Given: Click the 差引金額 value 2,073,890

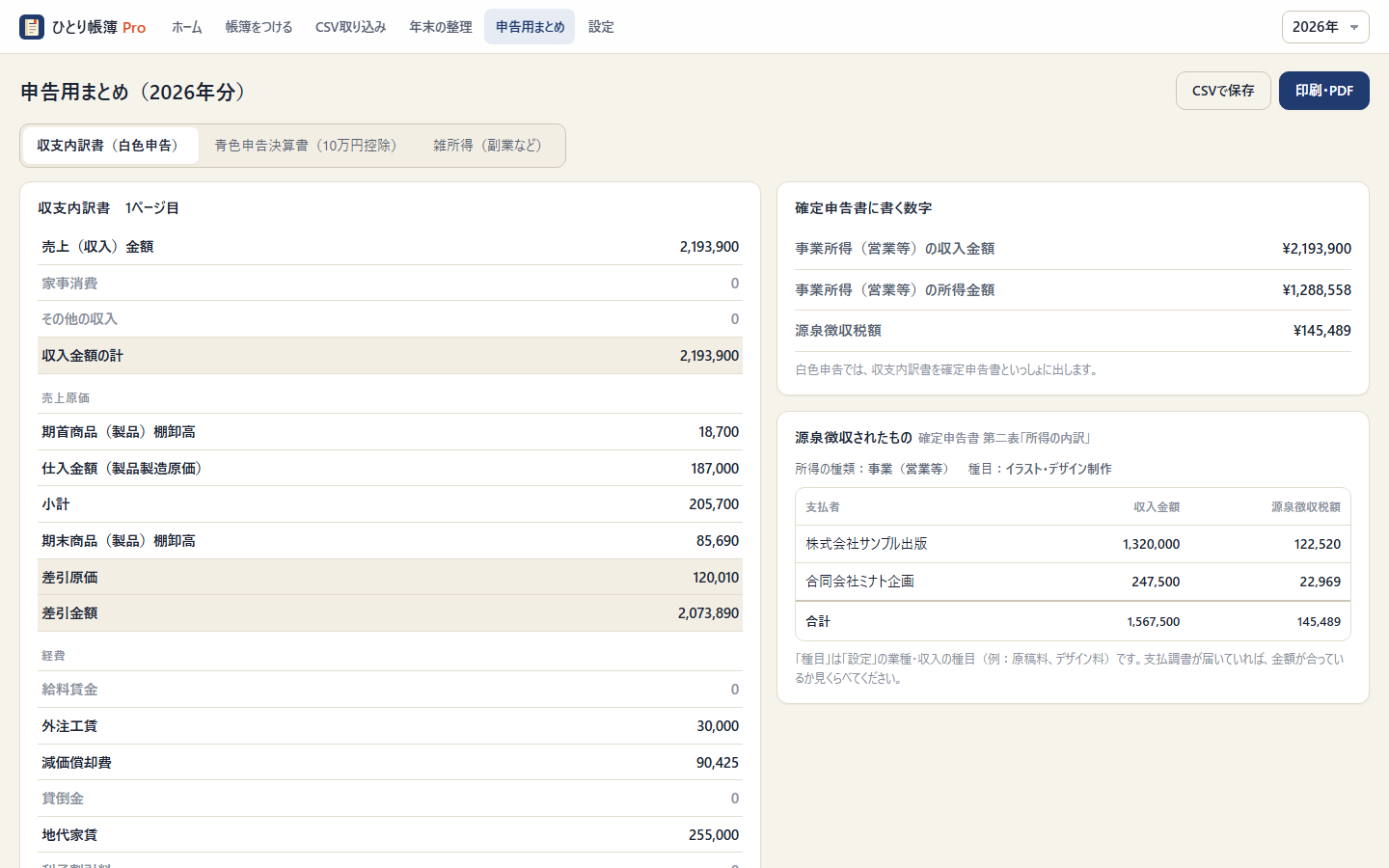Looking at the screenshot, I should [x=708, y=613].
